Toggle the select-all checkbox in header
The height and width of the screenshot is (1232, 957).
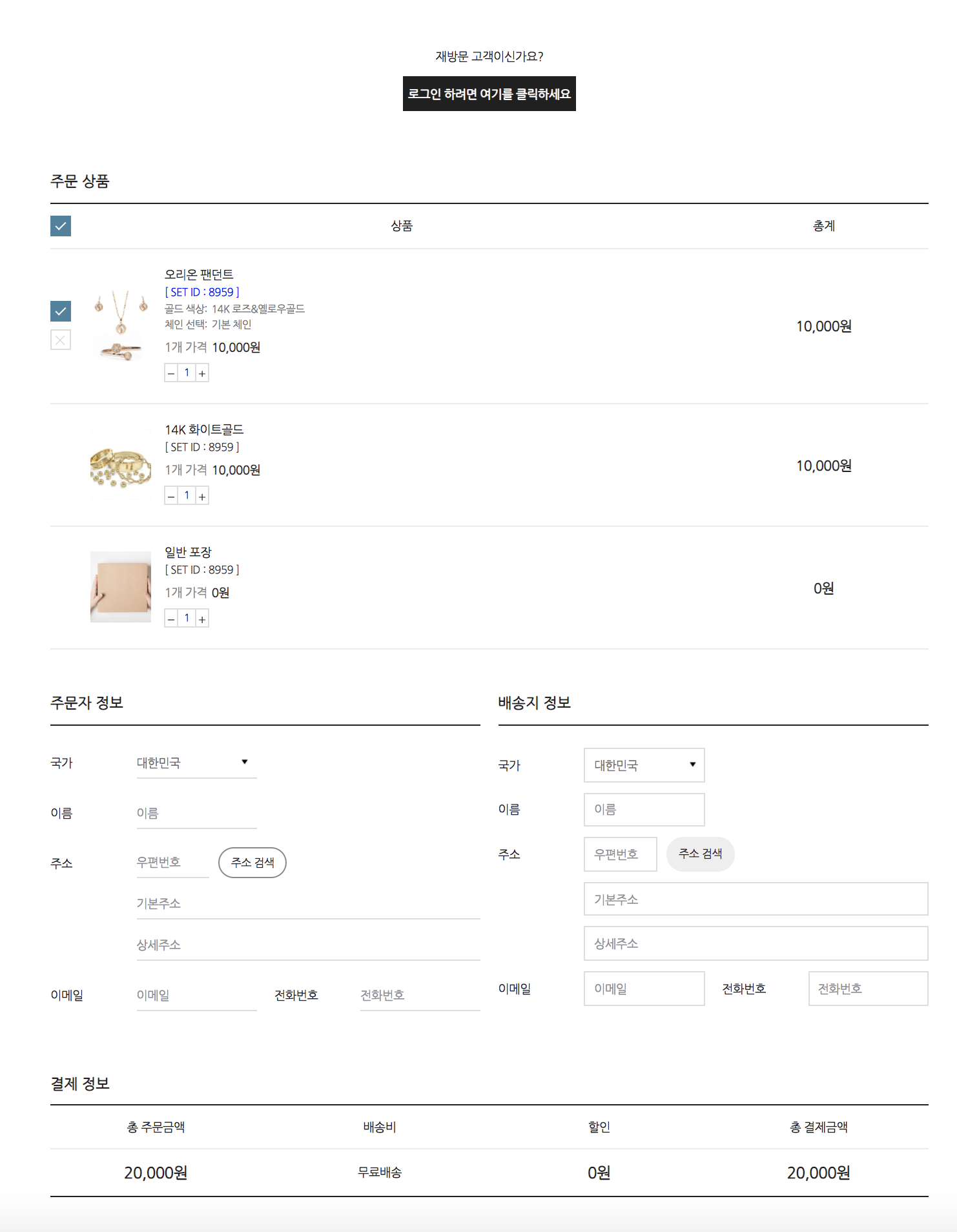tap(61, 226)
